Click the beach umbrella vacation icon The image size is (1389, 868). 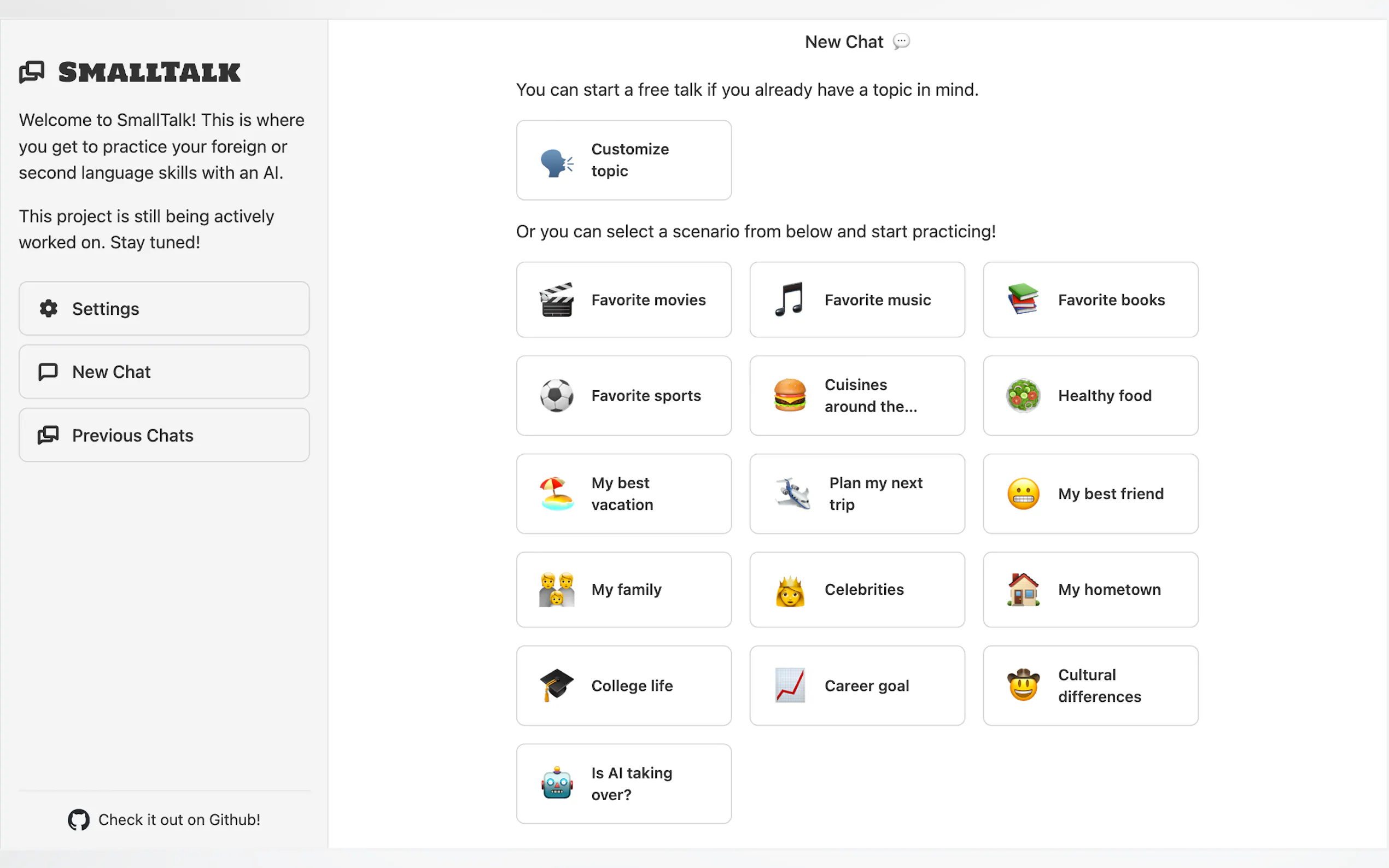pos(556,494)
